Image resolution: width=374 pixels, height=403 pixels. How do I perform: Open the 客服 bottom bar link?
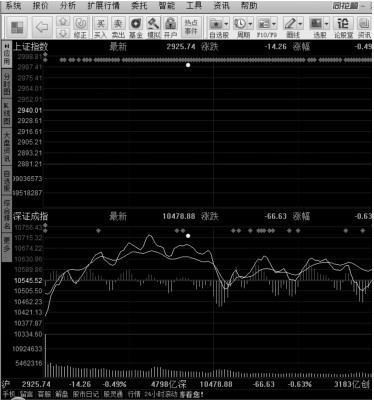pyautogui.click(x=44, y=395)
